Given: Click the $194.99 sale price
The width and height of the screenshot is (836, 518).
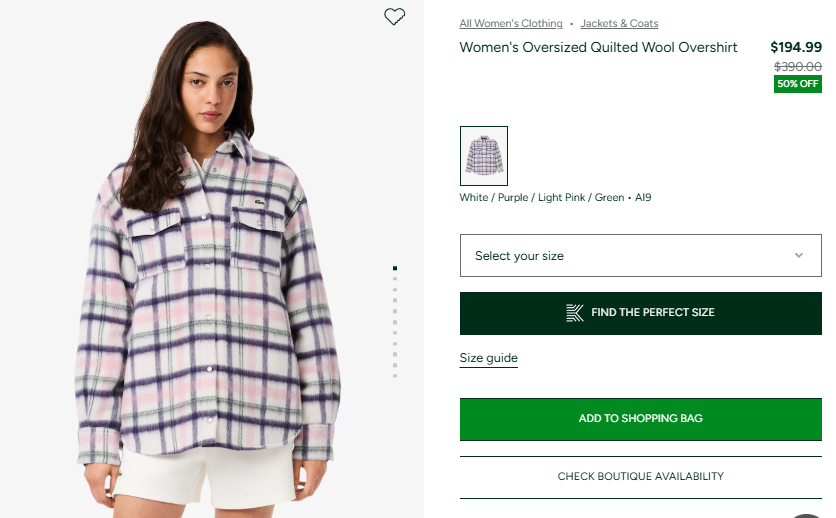Looking at the screenshot, I should pyautogui.click(x=795, y=47).
